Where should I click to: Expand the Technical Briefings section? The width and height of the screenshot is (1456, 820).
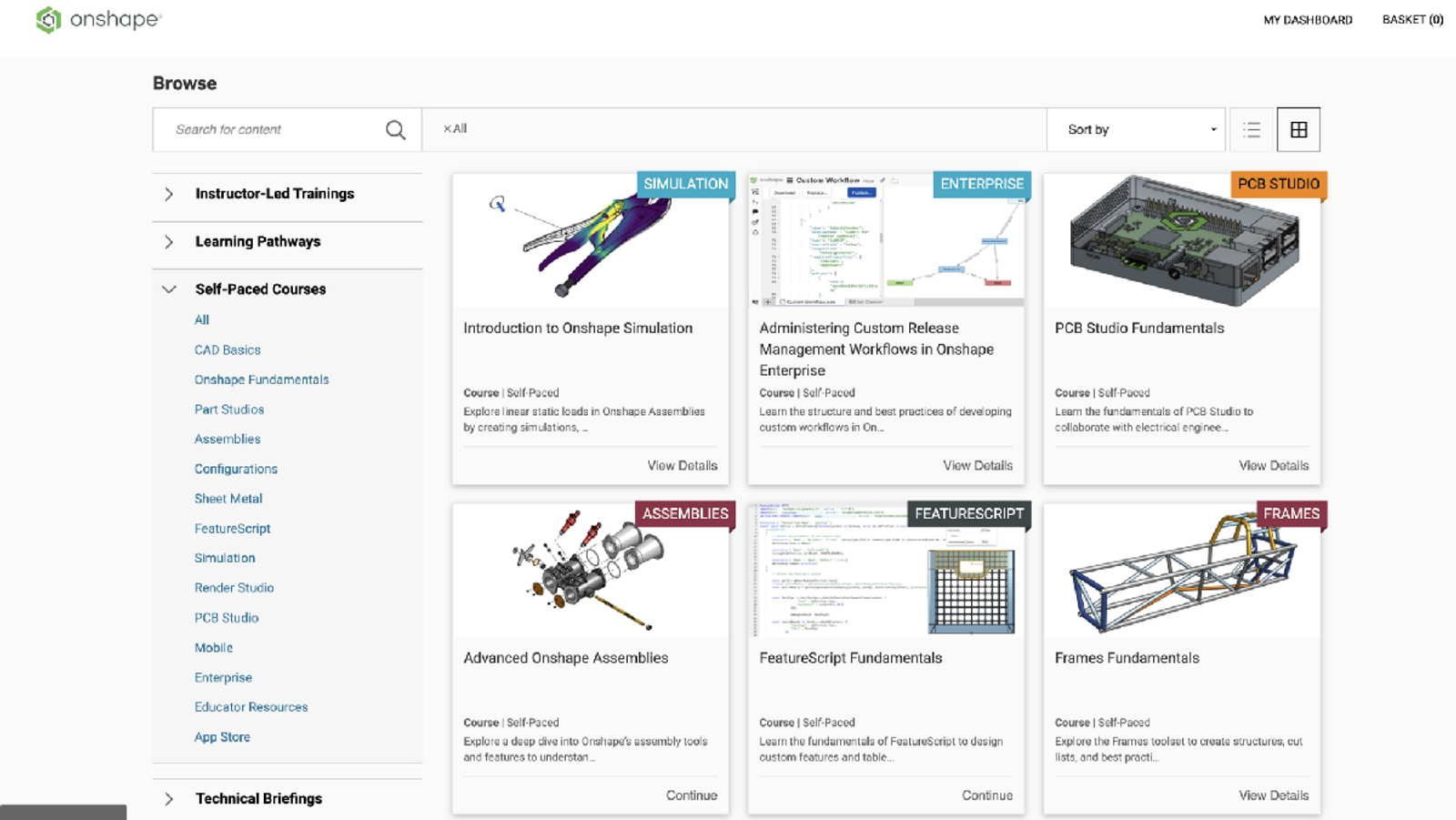point(169,799)
